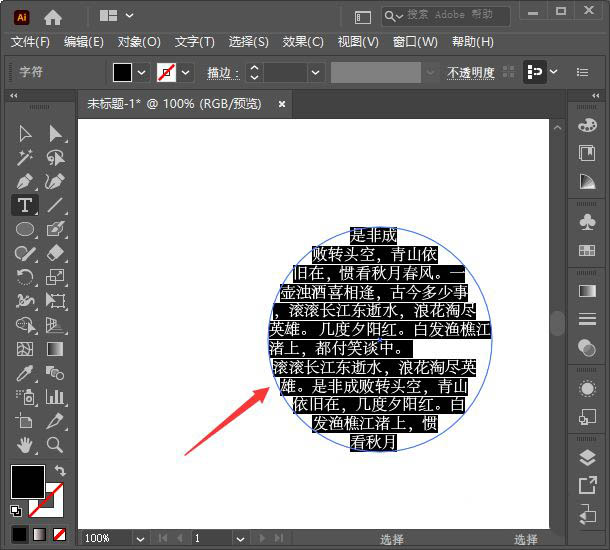Reset to default fill and stroke

[x=16, y=510]
